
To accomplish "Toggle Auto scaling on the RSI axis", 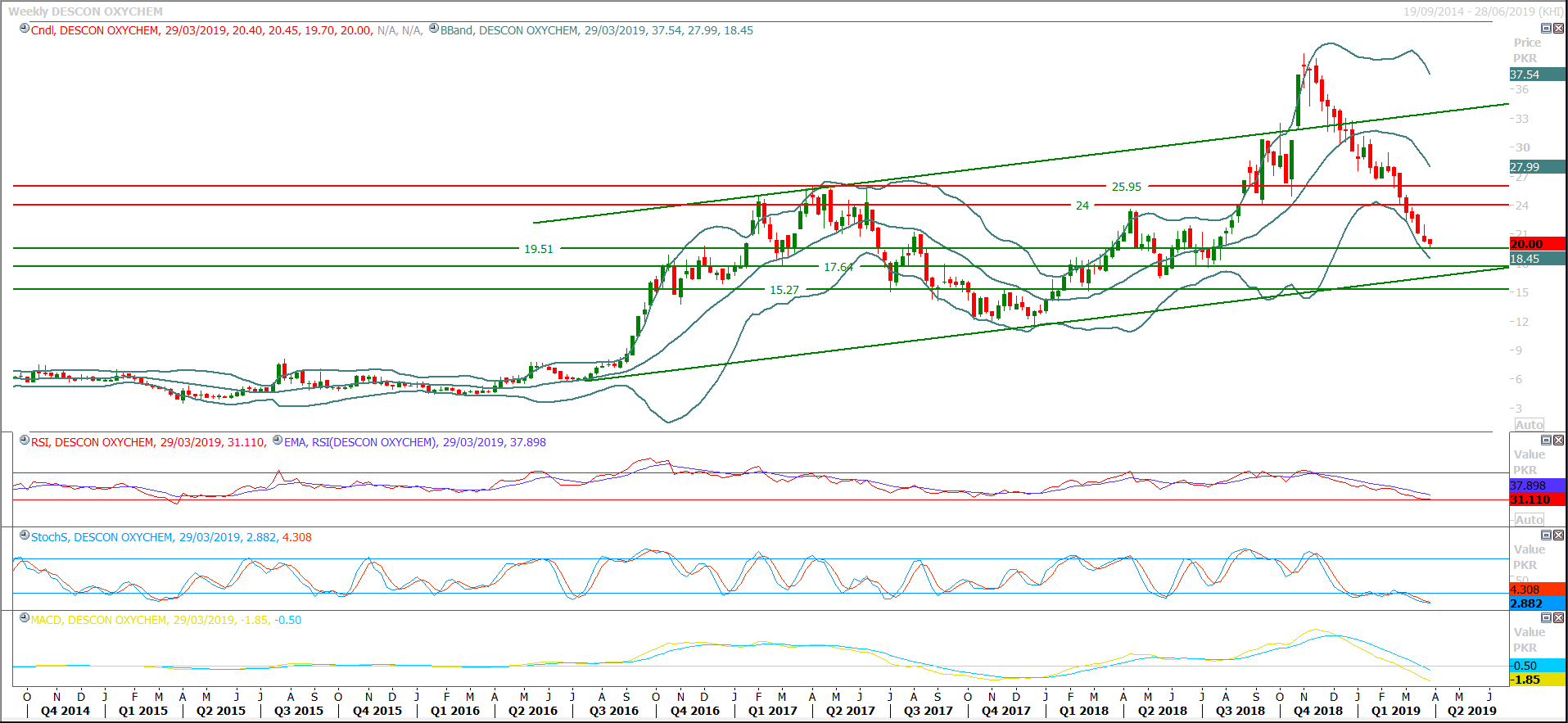I will [1529, 519].
